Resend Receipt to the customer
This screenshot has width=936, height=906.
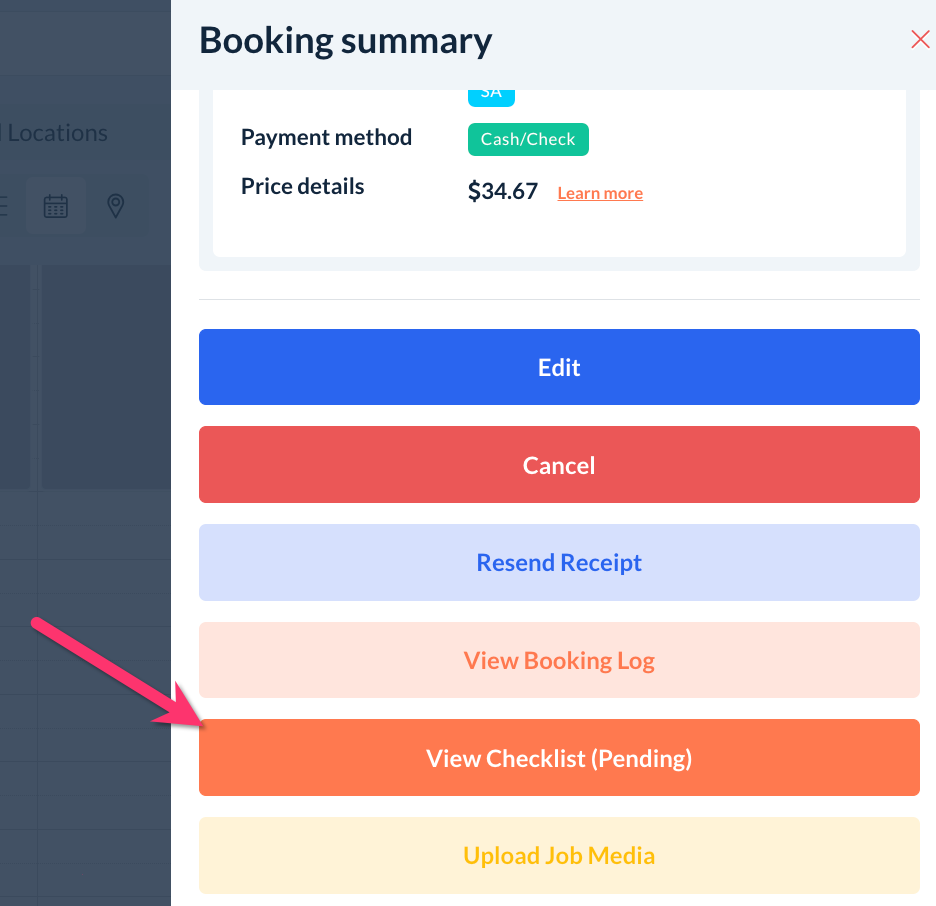tap(559, 563)
